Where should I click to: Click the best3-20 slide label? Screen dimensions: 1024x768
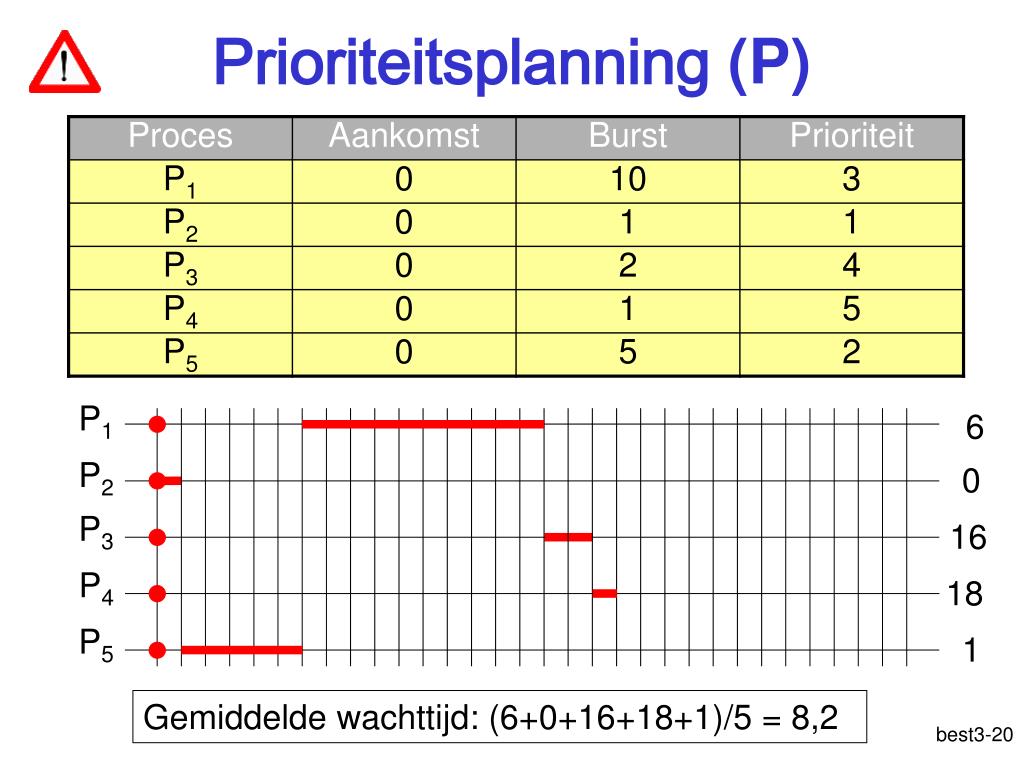[x=974, y=735]
